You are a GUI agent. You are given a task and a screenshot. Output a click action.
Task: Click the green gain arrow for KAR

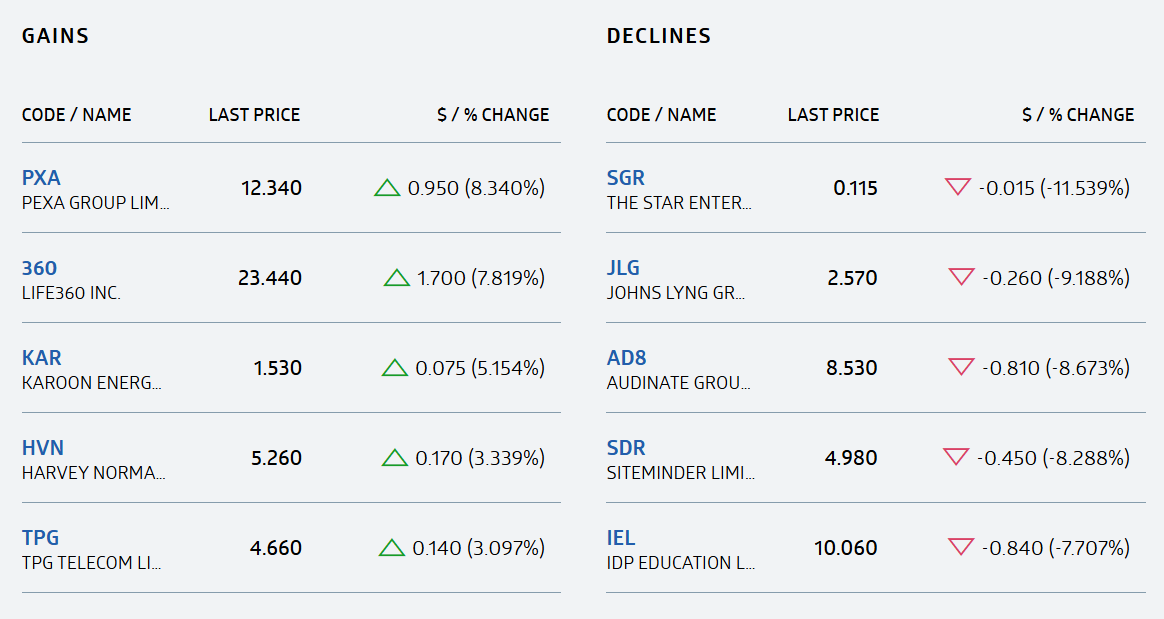[x=395, y=367]
